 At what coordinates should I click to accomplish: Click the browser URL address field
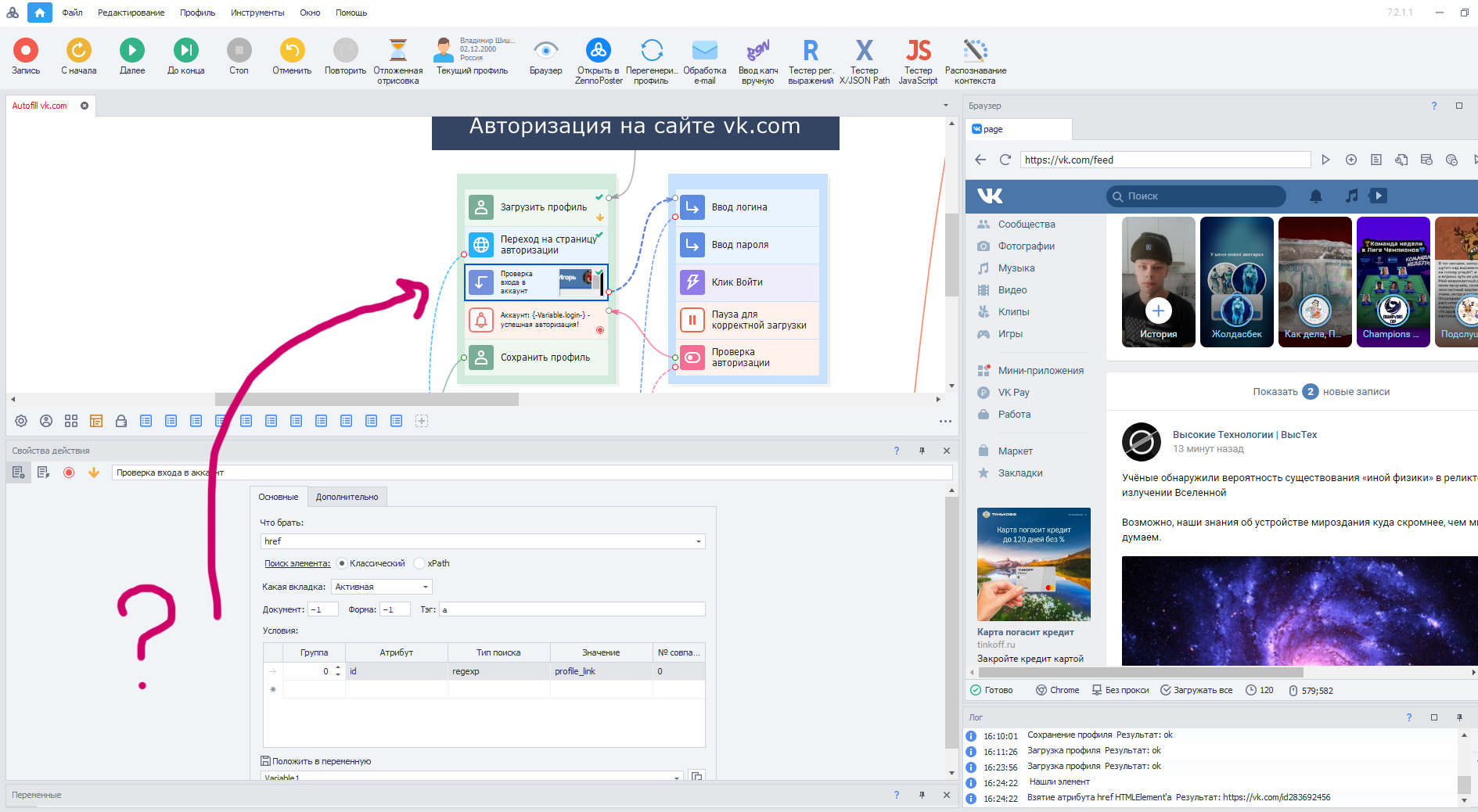coord(1165,160)
